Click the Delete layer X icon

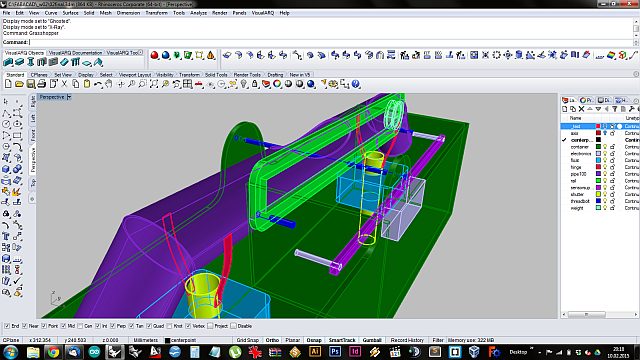(x=582, y=109)
